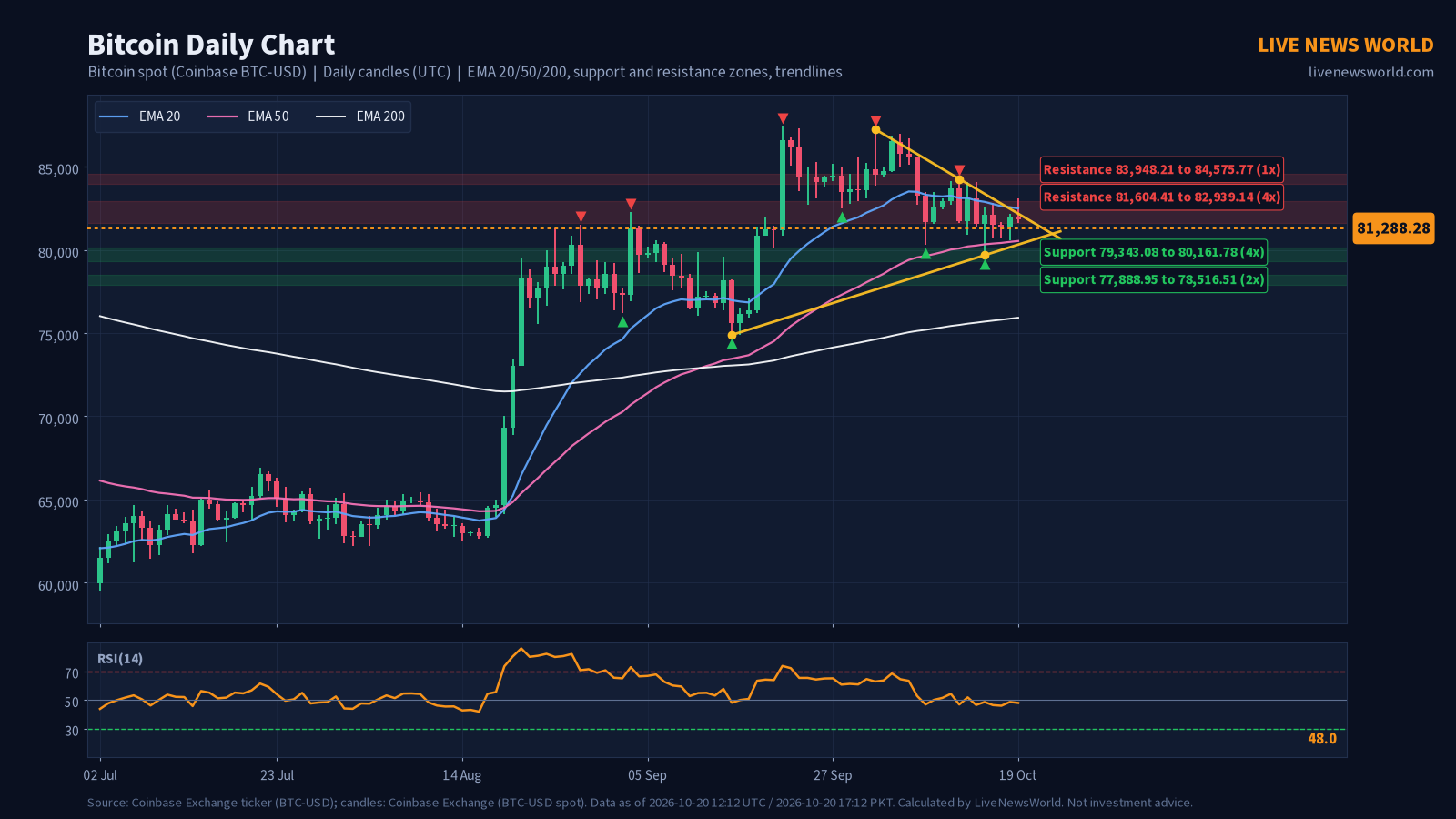Click the EMA 200 legend entry
This screenshot has width=1456, height=819.
tap(360, 116)
